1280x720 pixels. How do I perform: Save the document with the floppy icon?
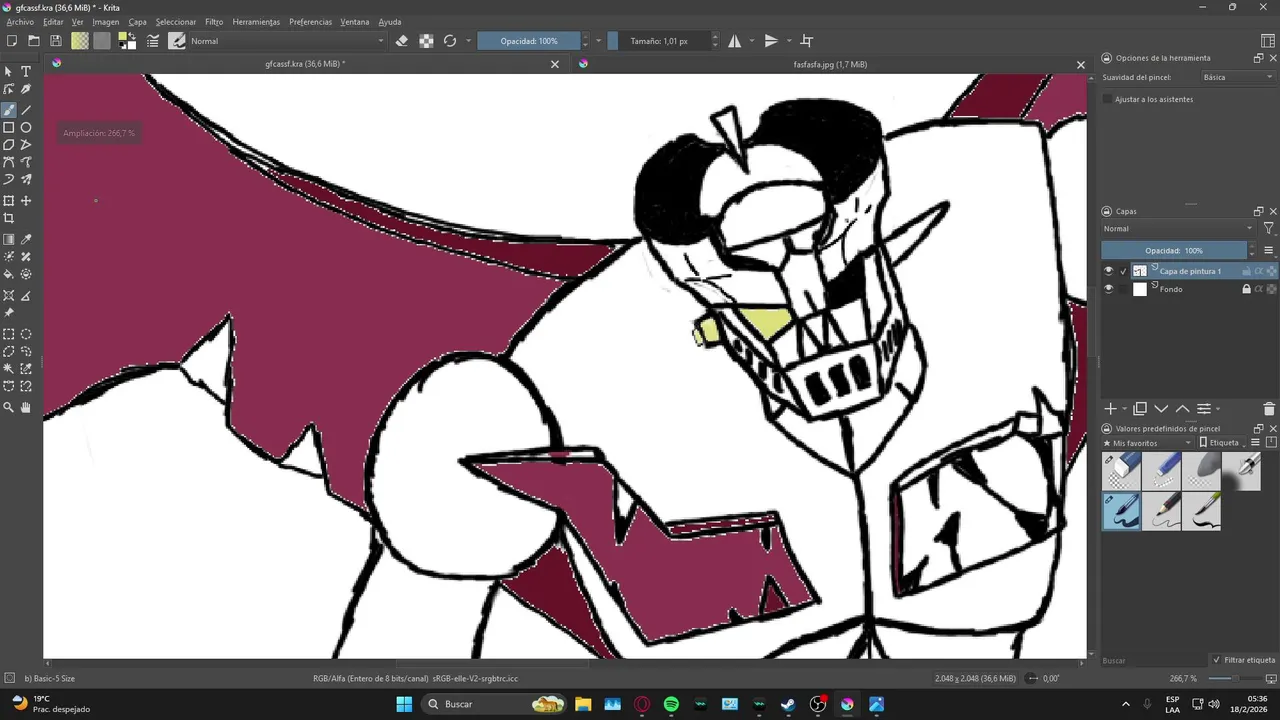pos(56,41)
